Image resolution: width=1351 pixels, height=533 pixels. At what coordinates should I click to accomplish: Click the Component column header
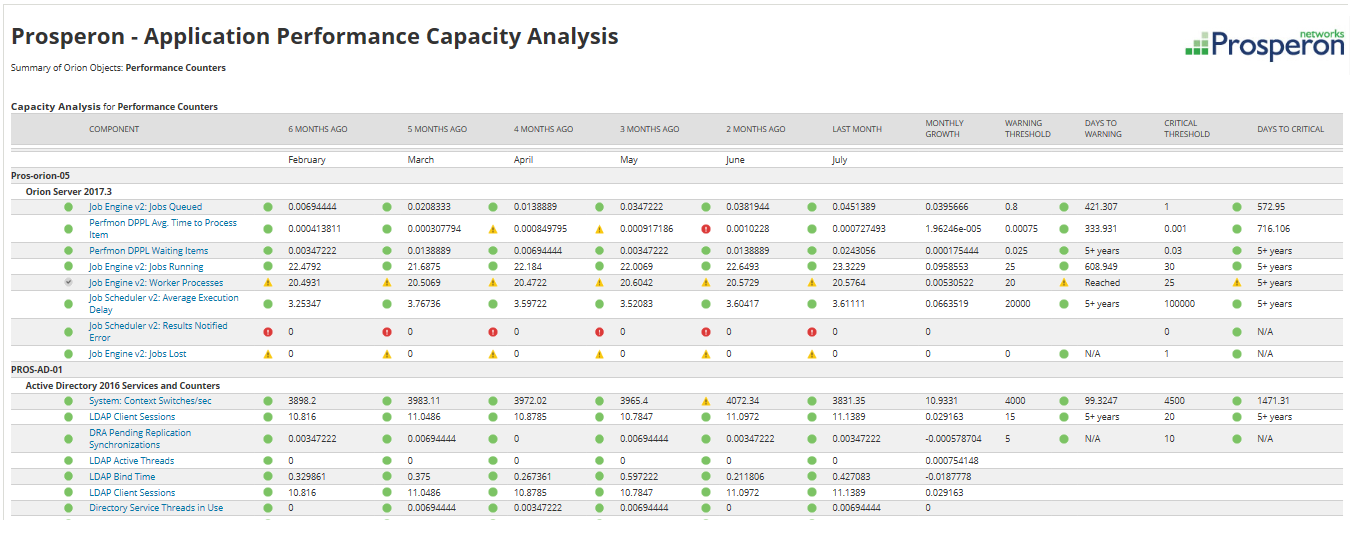(114, 129)
